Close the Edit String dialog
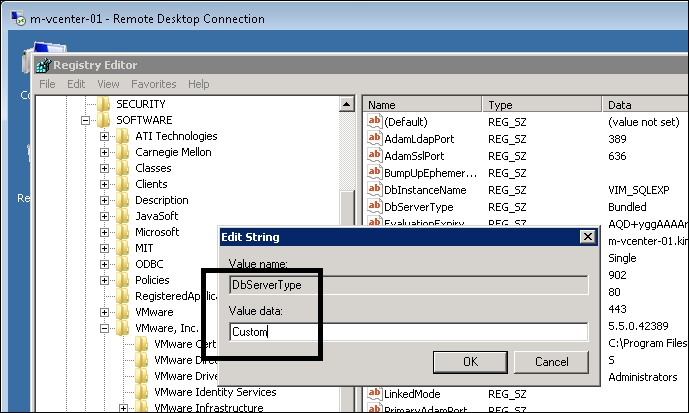The height and width of the screenshot is (413, 689). pyautogui.click(x=587, y=237)
